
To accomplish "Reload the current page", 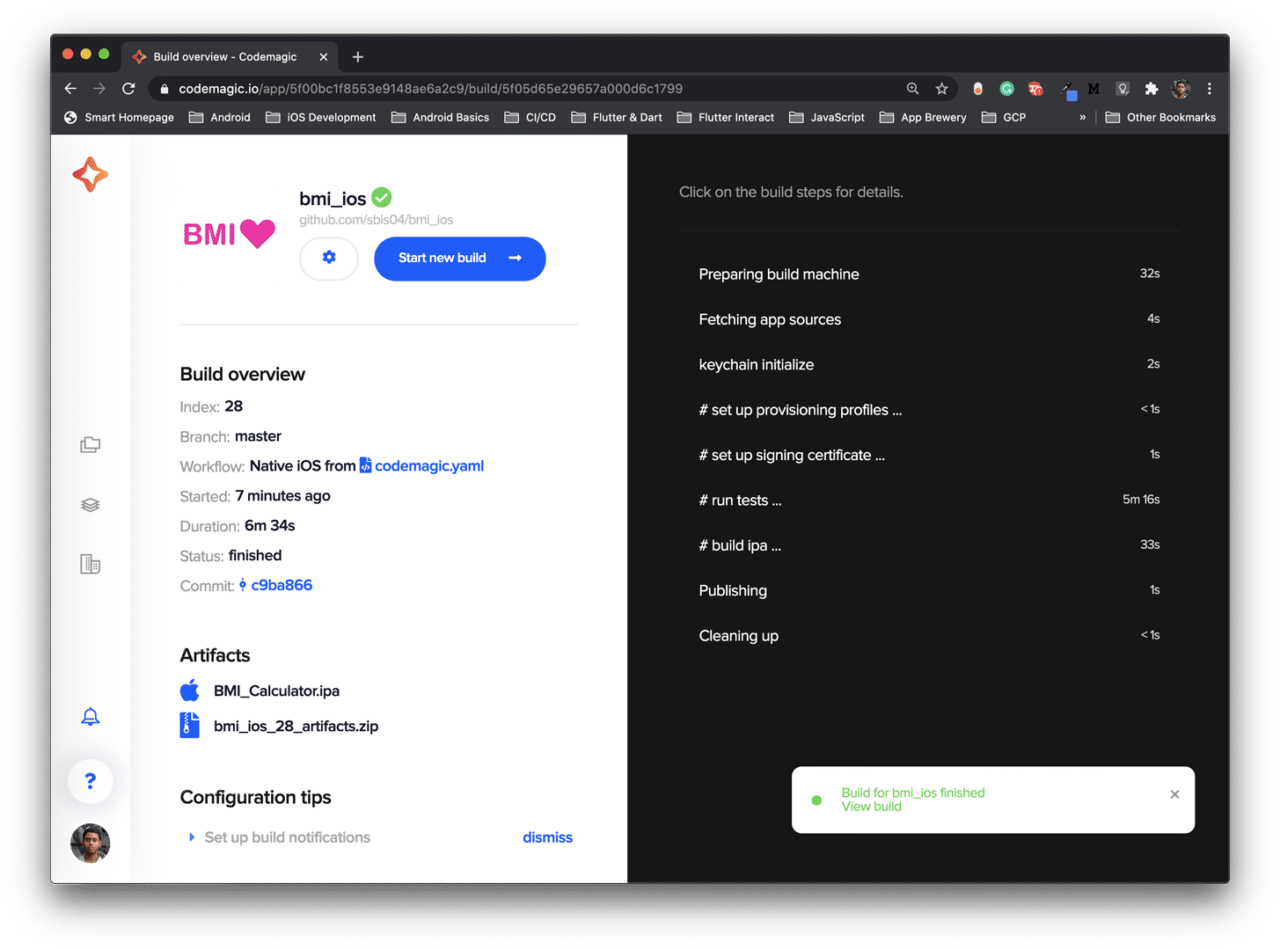I will 128,88.
